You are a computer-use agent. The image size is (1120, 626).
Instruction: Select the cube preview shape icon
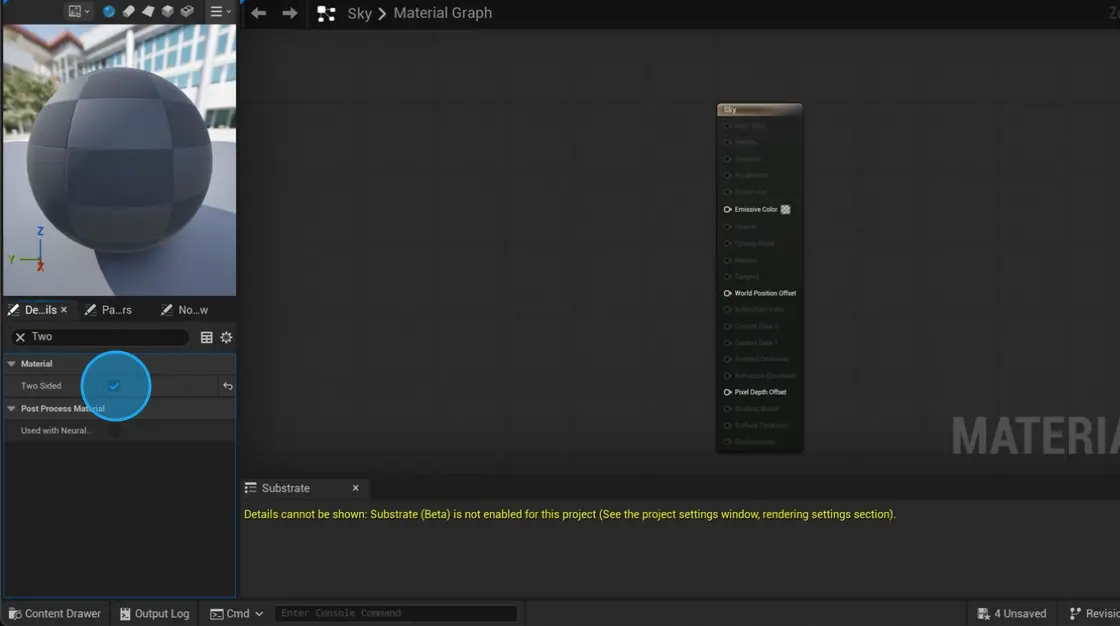166,11
